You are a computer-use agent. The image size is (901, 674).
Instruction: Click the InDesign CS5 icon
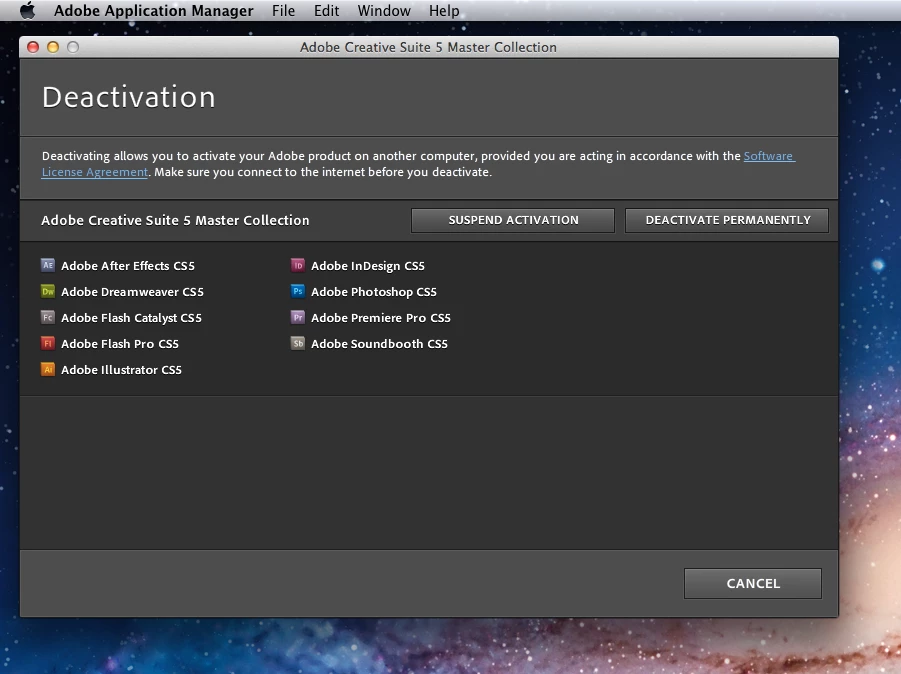coord(298,265)
